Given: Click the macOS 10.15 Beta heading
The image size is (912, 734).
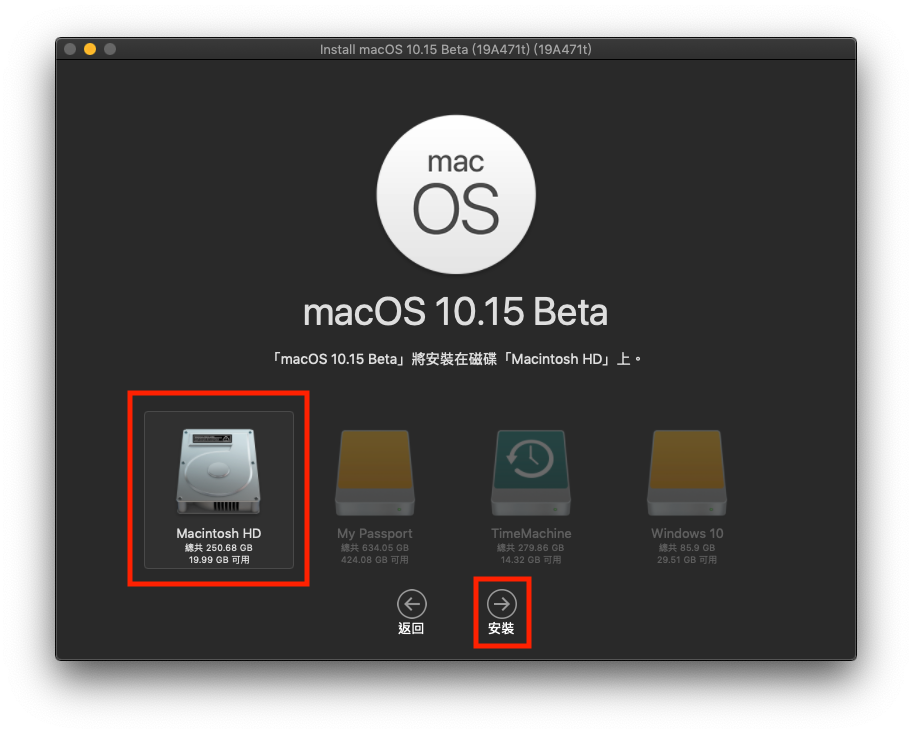Looking at the screenshot, I should tap(455, 312).
